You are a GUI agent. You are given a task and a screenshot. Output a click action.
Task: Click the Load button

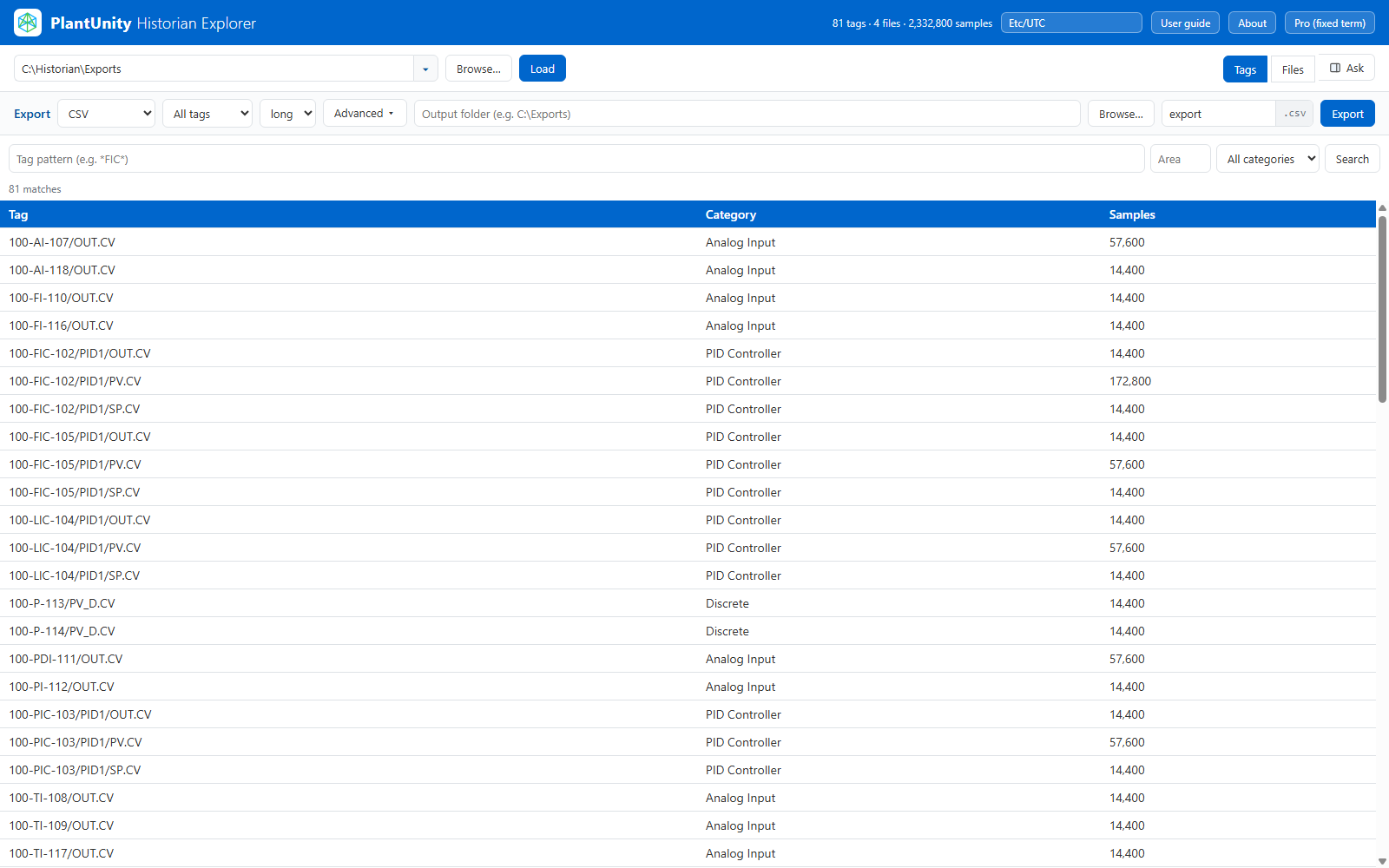[543, 69]
